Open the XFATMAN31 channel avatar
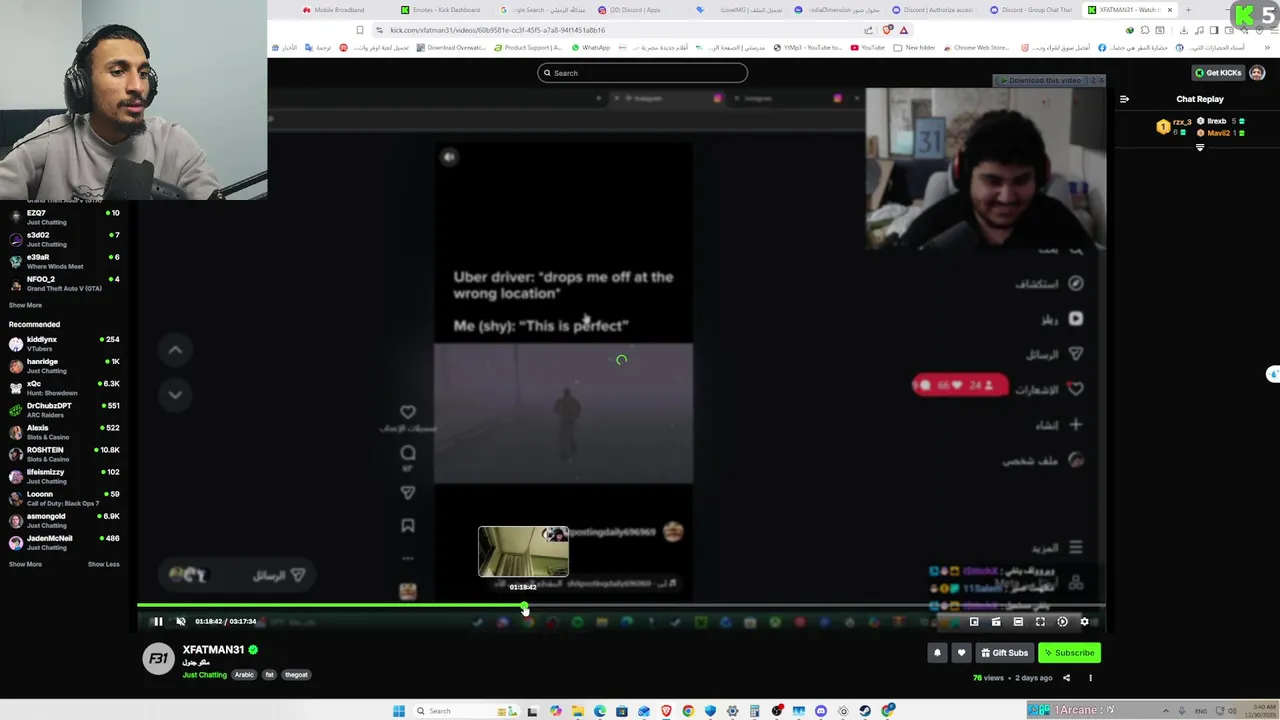Screen dimensions: 1280x720 tap(158, 659)
